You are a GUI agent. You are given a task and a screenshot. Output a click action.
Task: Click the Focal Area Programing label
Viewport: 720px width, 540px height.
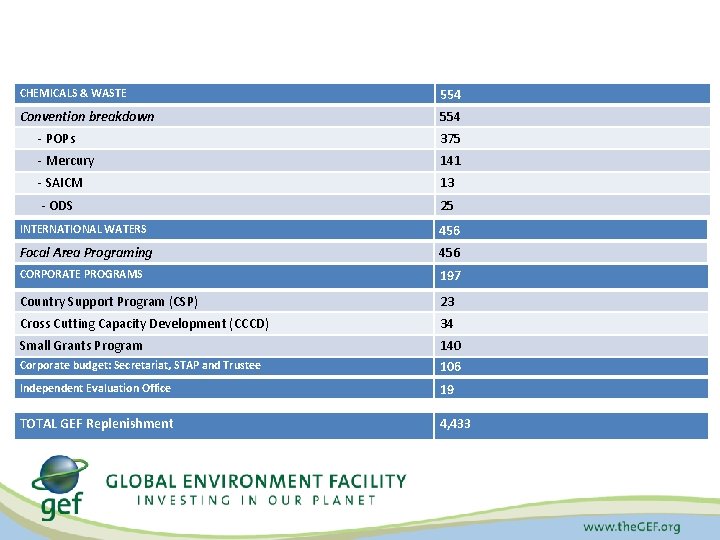point(86,253)
